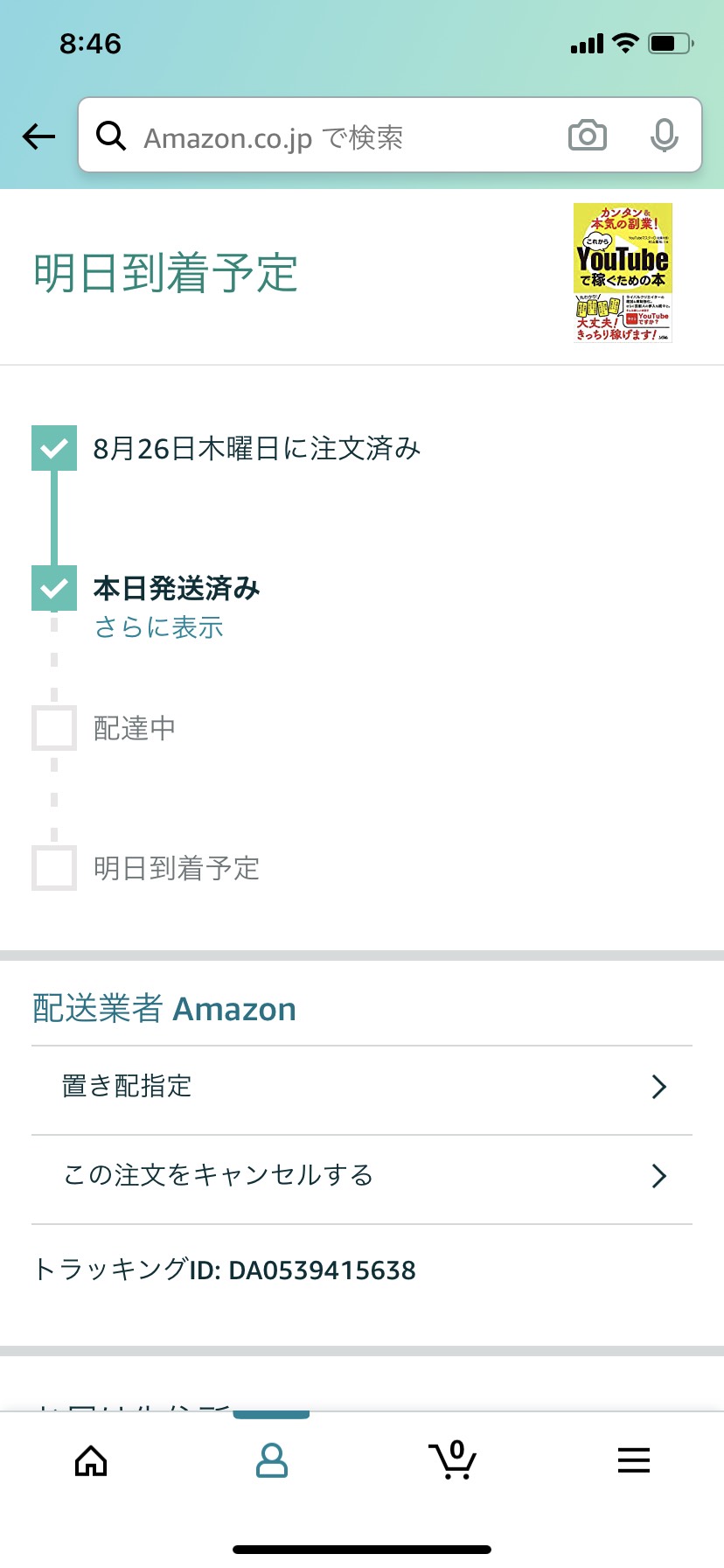Expand details with さらに表示
724x1568 pixels.
tap(158, 627)
